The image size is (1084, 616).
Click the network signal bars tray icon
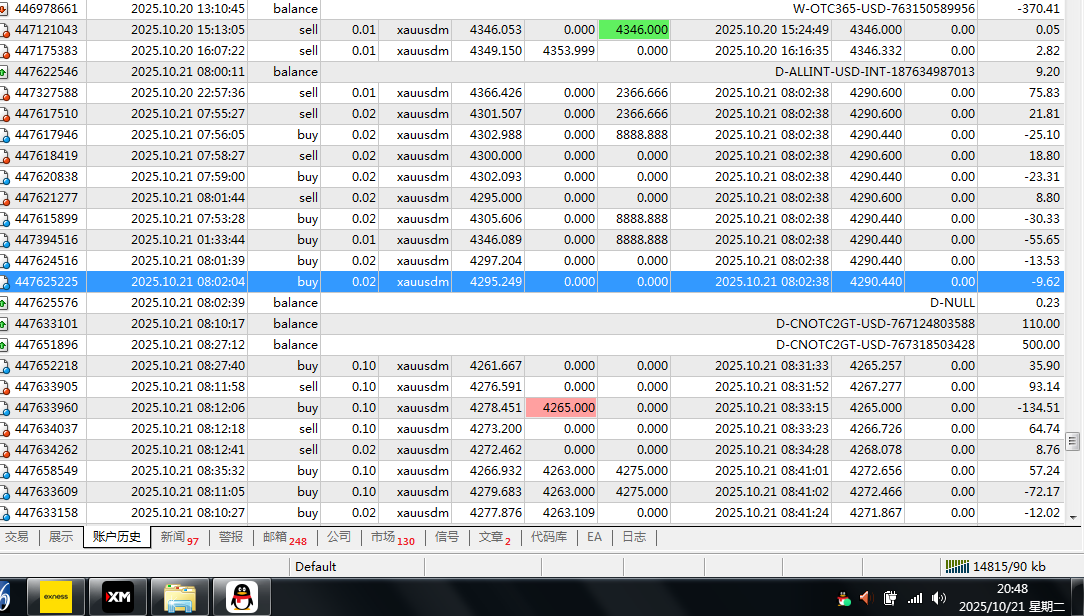914,598
